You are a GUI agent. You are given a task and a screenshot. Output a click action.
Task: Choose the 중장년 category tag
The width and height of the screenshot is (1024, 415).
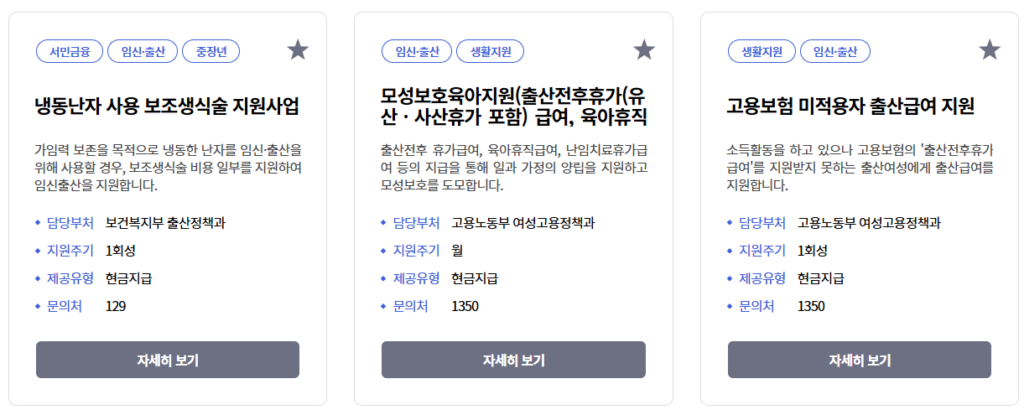point(211,51)
